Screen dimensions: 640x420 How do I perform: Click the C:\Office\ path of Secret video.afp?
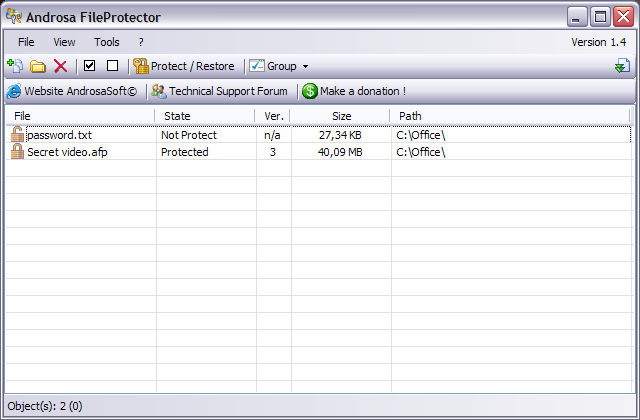tap(421, 152)
